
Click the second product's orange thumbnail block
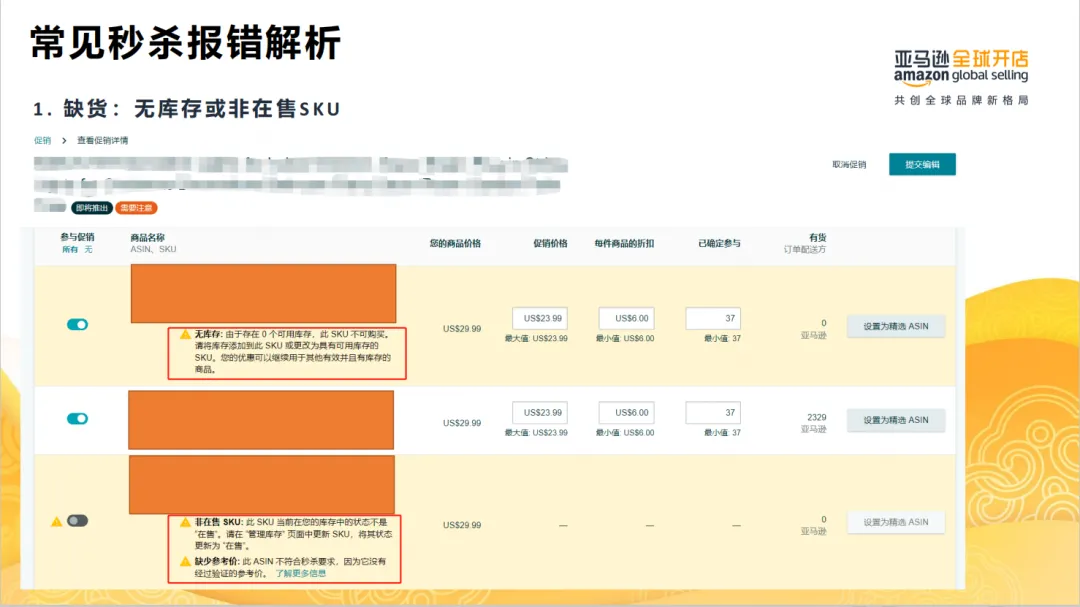pos(261,420)
